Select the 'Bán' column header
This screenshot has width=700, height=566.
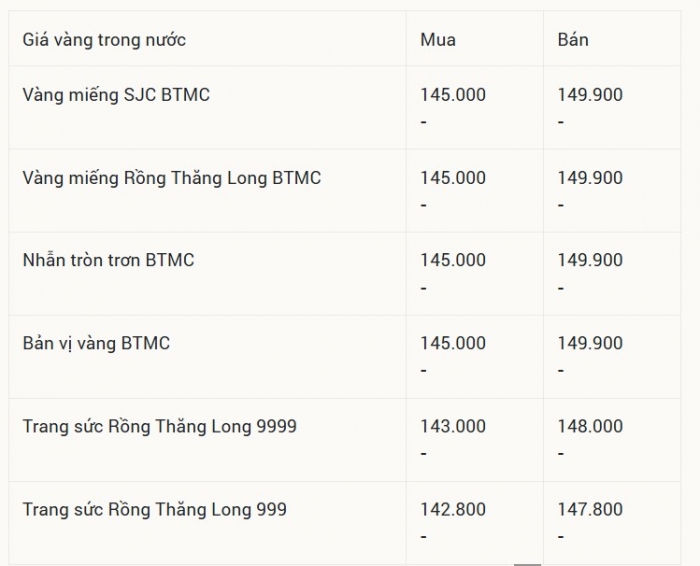[573, 40]
